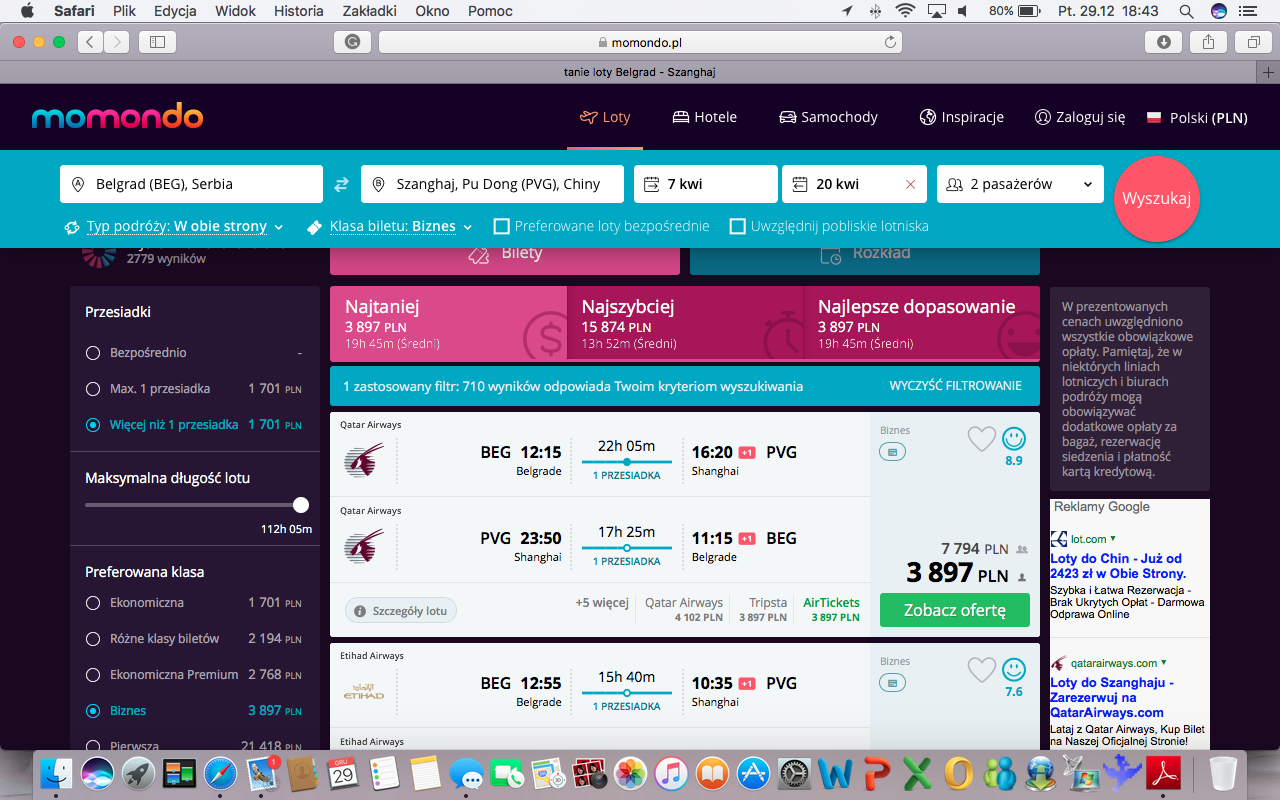Image resolution: width=1280 pixels, height=800 pixels.
Task: Open Spotlight search in menu bar
Action: [1186, 11]
